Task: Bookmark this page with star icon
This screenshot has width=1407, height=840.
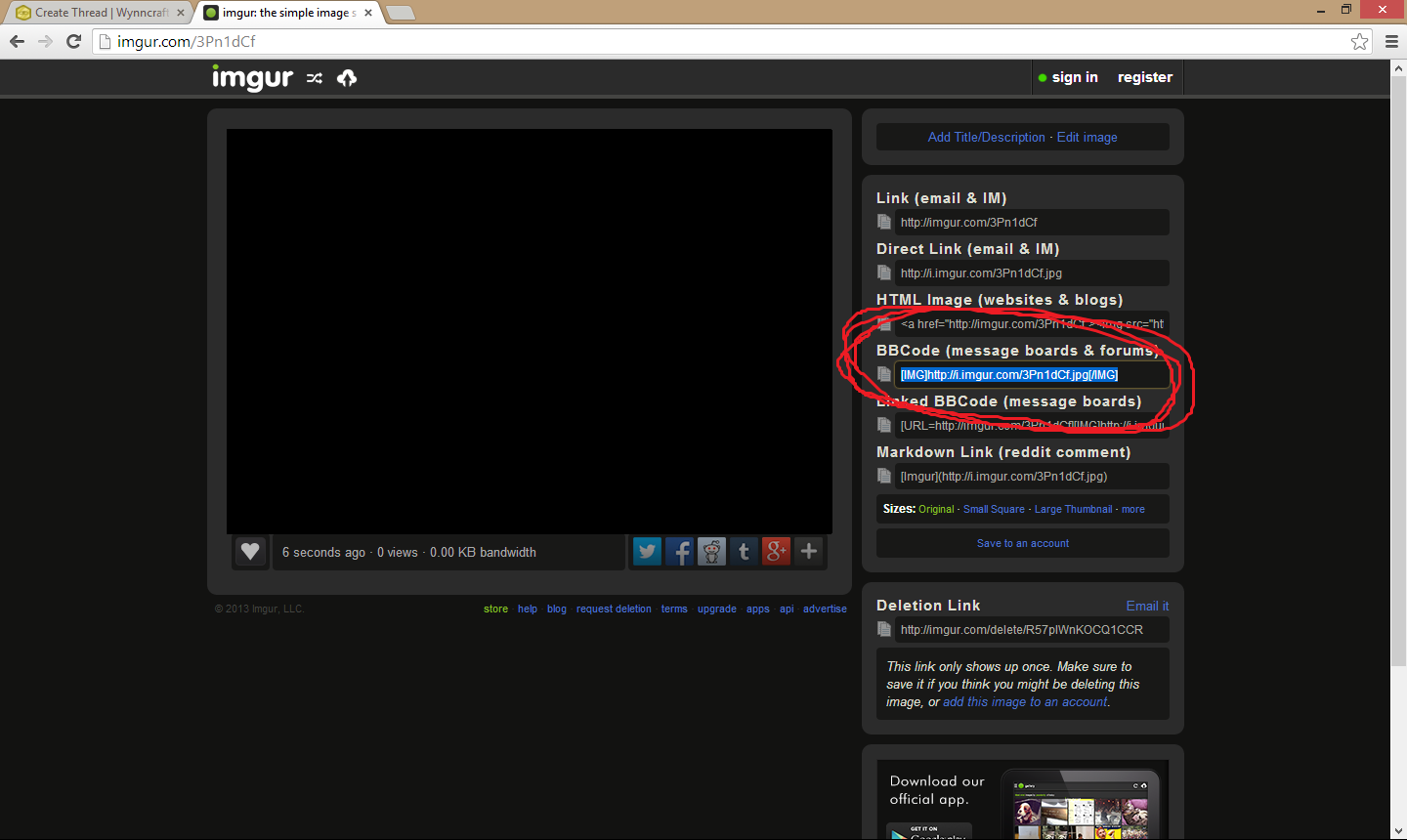Action: pyautogui.click(x=1359, y=41)
